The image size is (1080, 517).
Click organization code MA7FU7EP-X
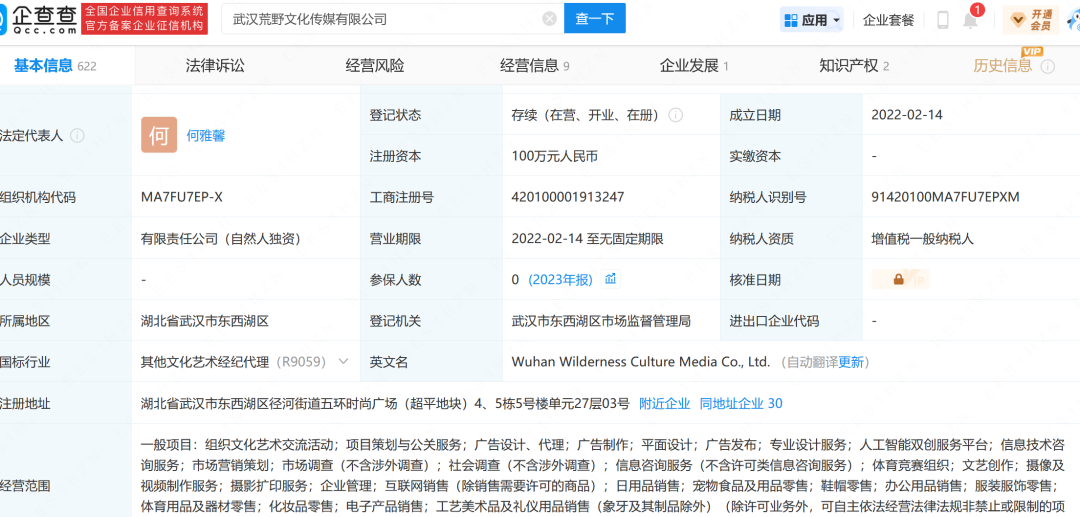pos(182,197)
